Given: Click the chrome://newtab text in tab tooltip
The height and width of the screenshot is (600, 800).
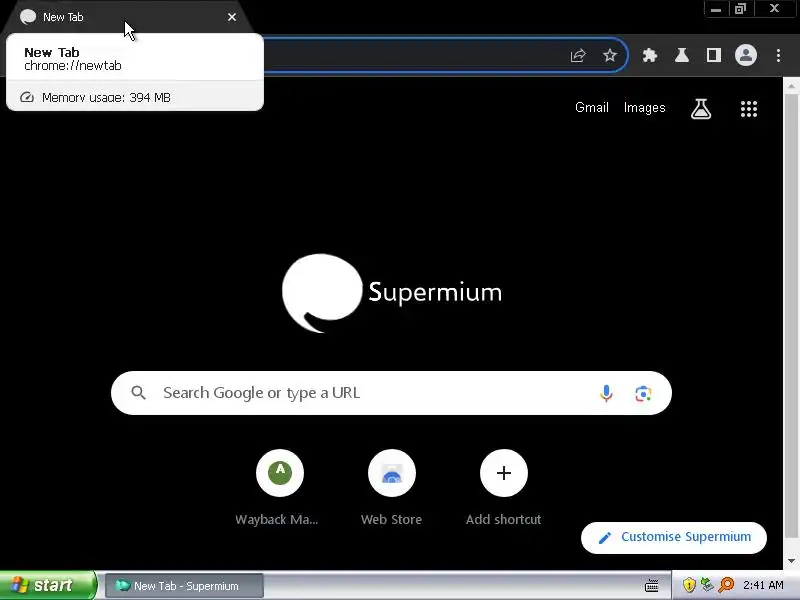Looking at the screenshot, I should coord(73,66).
